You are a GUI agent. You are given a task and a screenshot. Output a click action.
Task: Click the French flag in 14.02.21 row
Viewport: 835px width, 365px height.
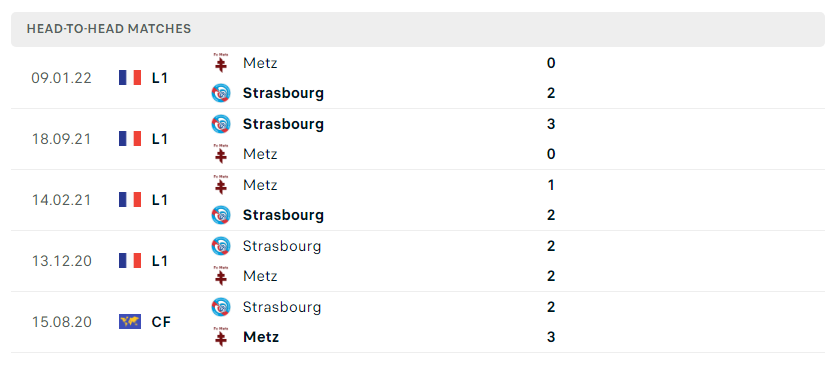pos(130,200)
